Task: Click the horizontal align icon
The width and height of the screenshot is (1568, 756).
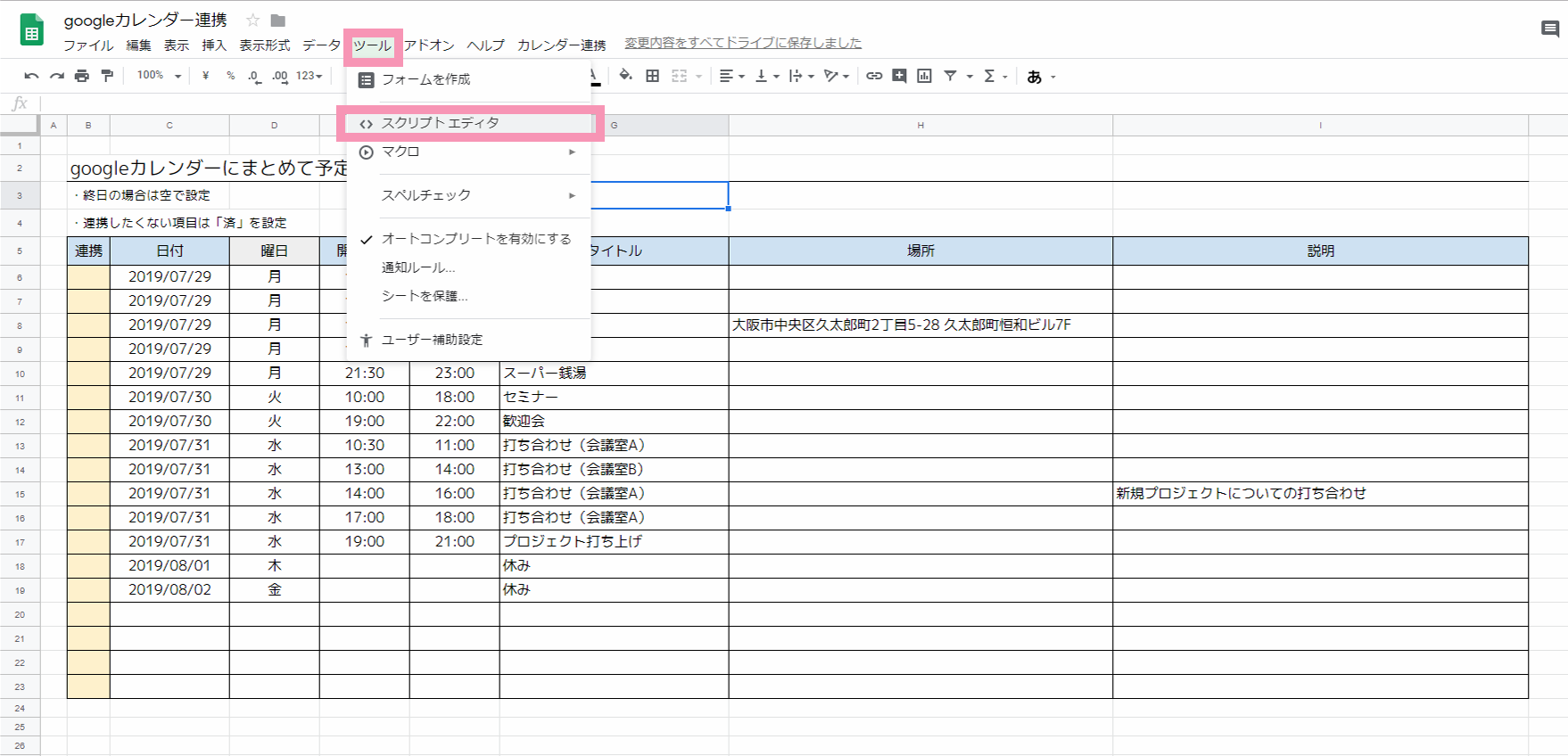Action: 726,77
